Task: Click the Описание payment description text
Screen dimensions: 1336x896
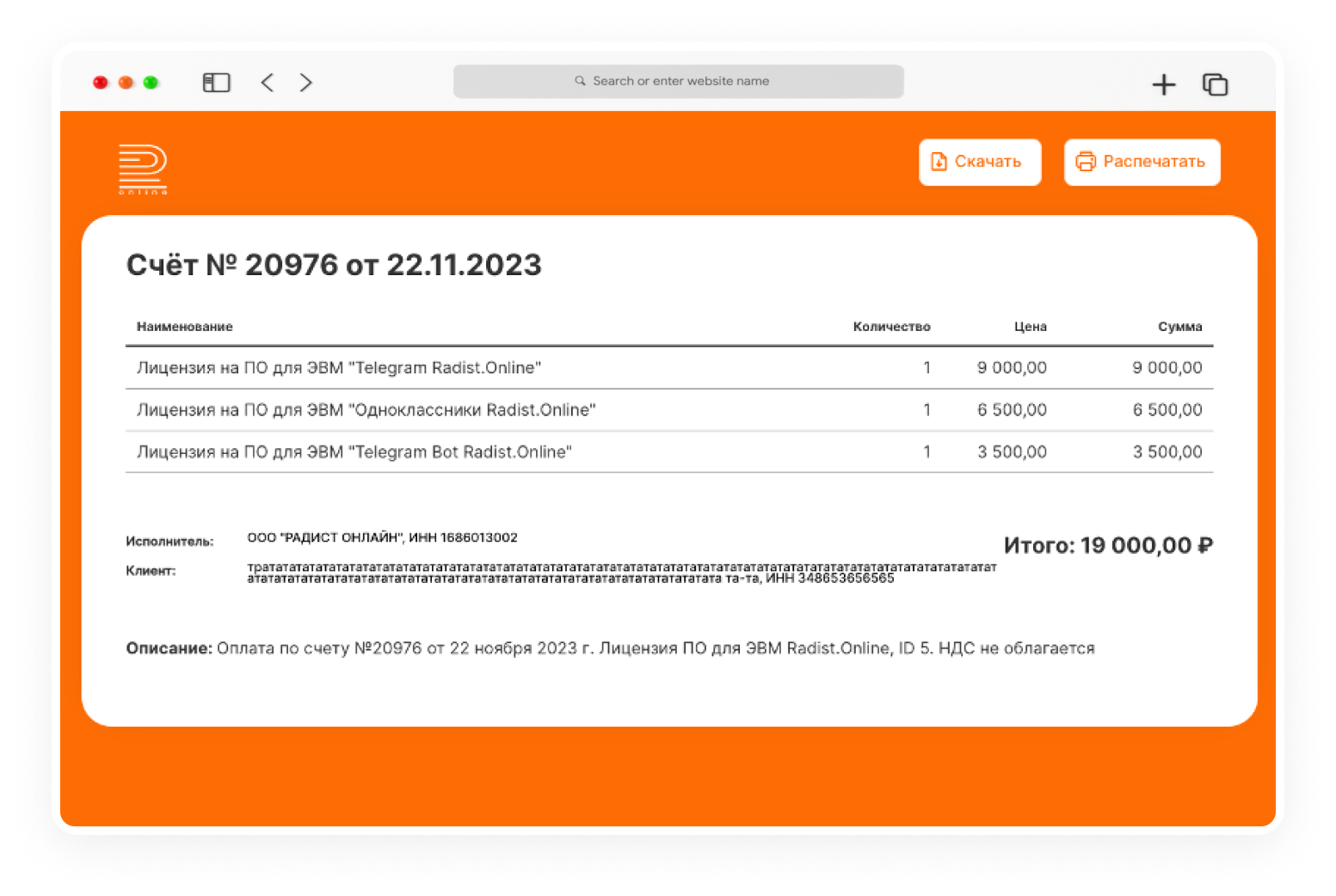Action: 610,648
